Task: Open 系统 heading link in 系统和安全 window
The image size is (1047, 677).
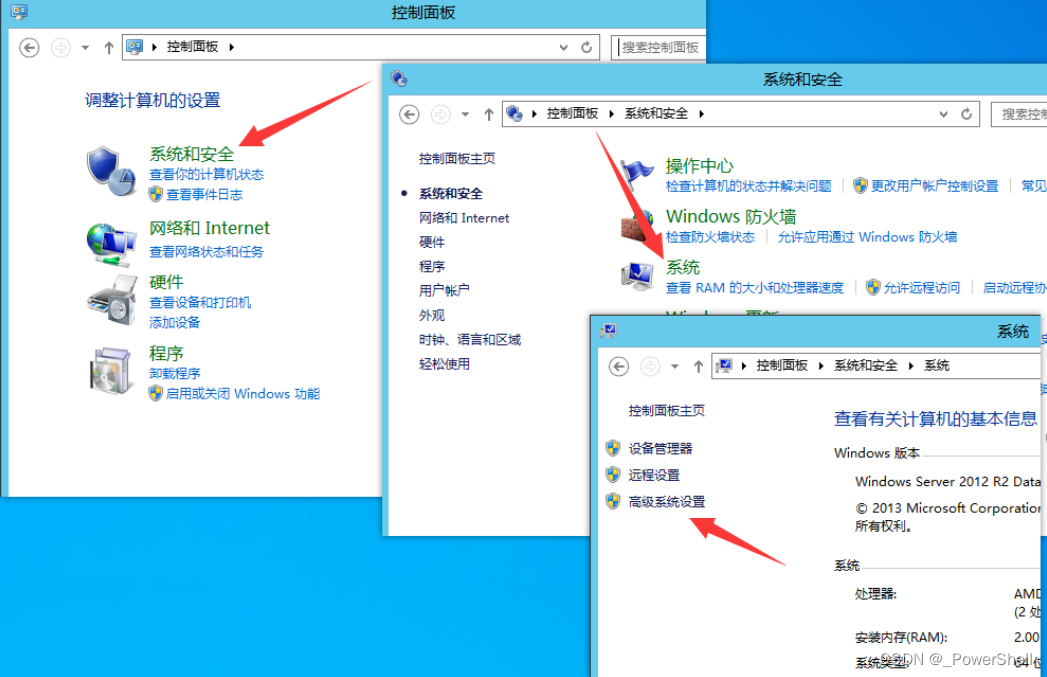Action: click(682, 267)
